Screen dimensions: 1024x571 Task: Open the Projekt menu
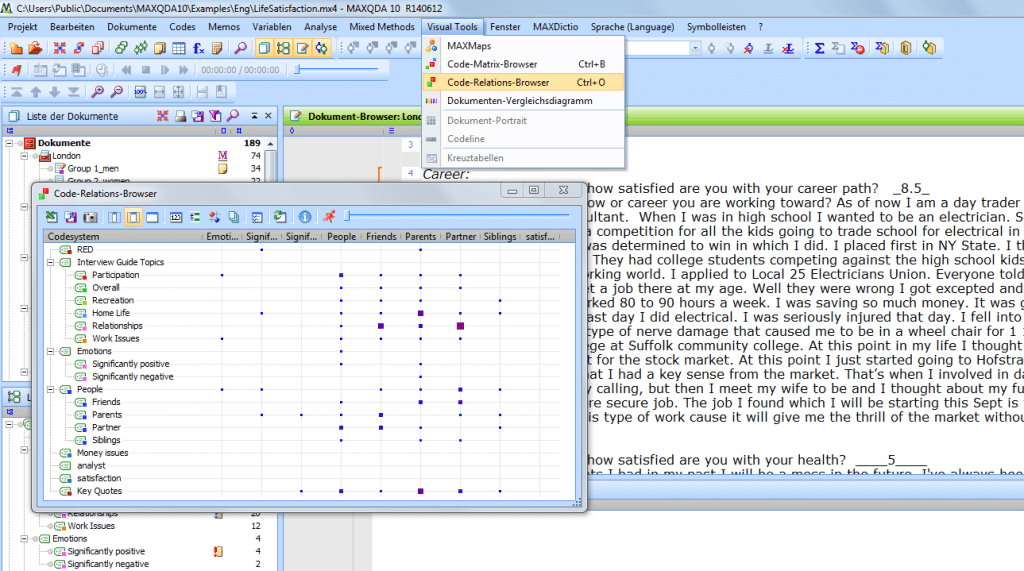click(22, 27)
